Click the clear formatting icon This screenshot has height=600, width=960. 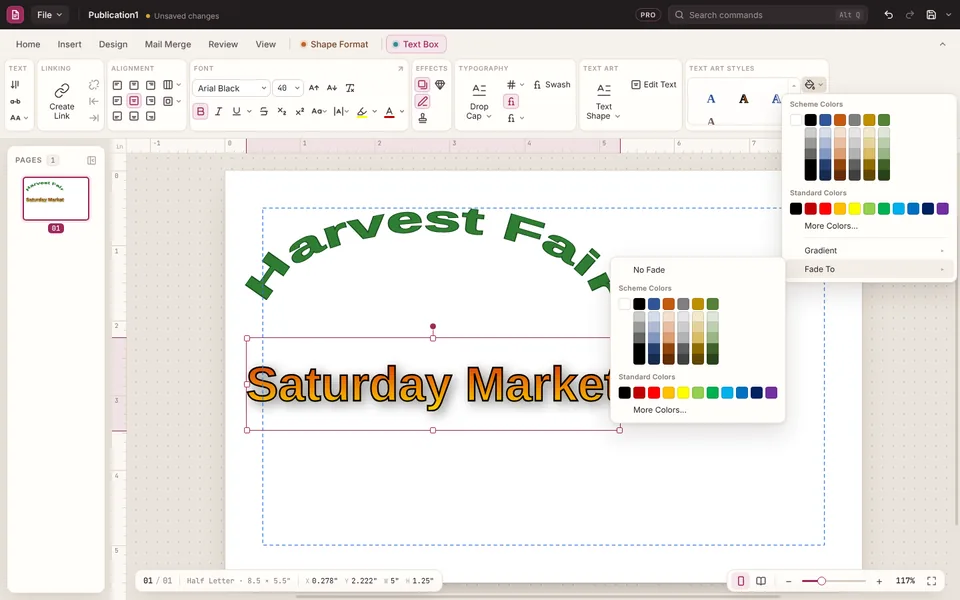(x=350, y=88)
